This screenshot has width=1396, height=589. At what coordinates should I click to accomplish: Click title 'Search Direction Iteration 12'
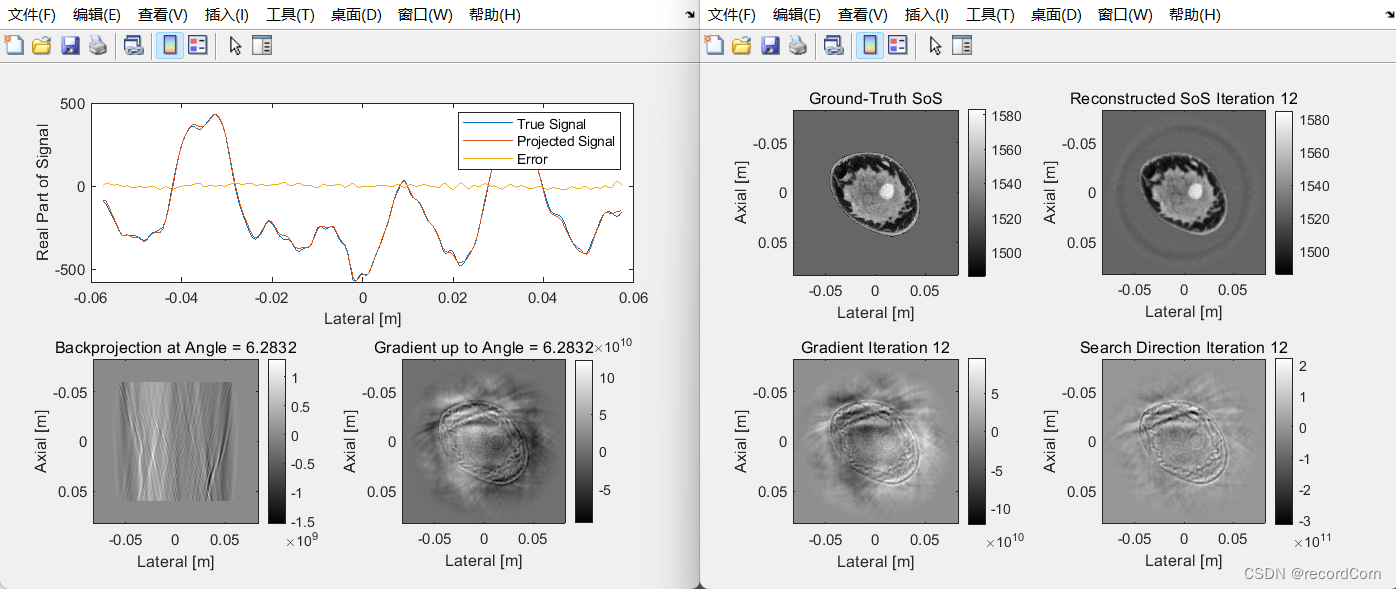[1184, 347]
